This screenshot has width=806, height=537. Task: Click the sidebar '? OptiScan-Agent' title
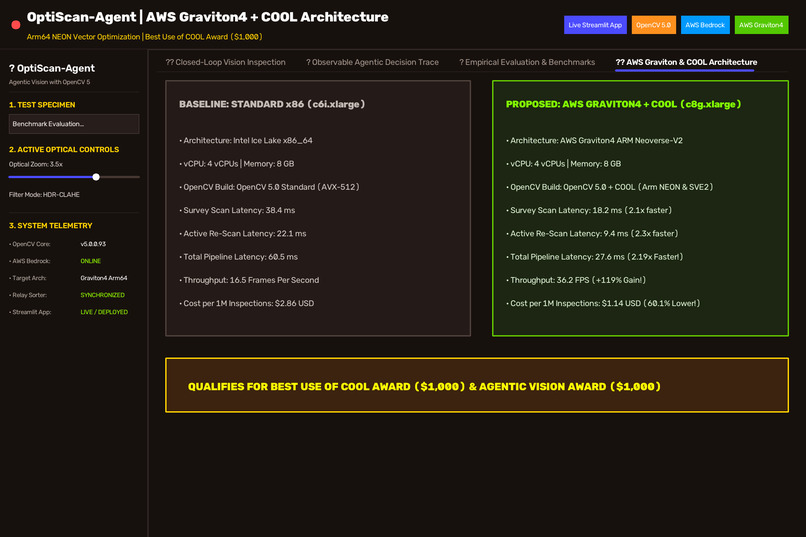point(52,68)
